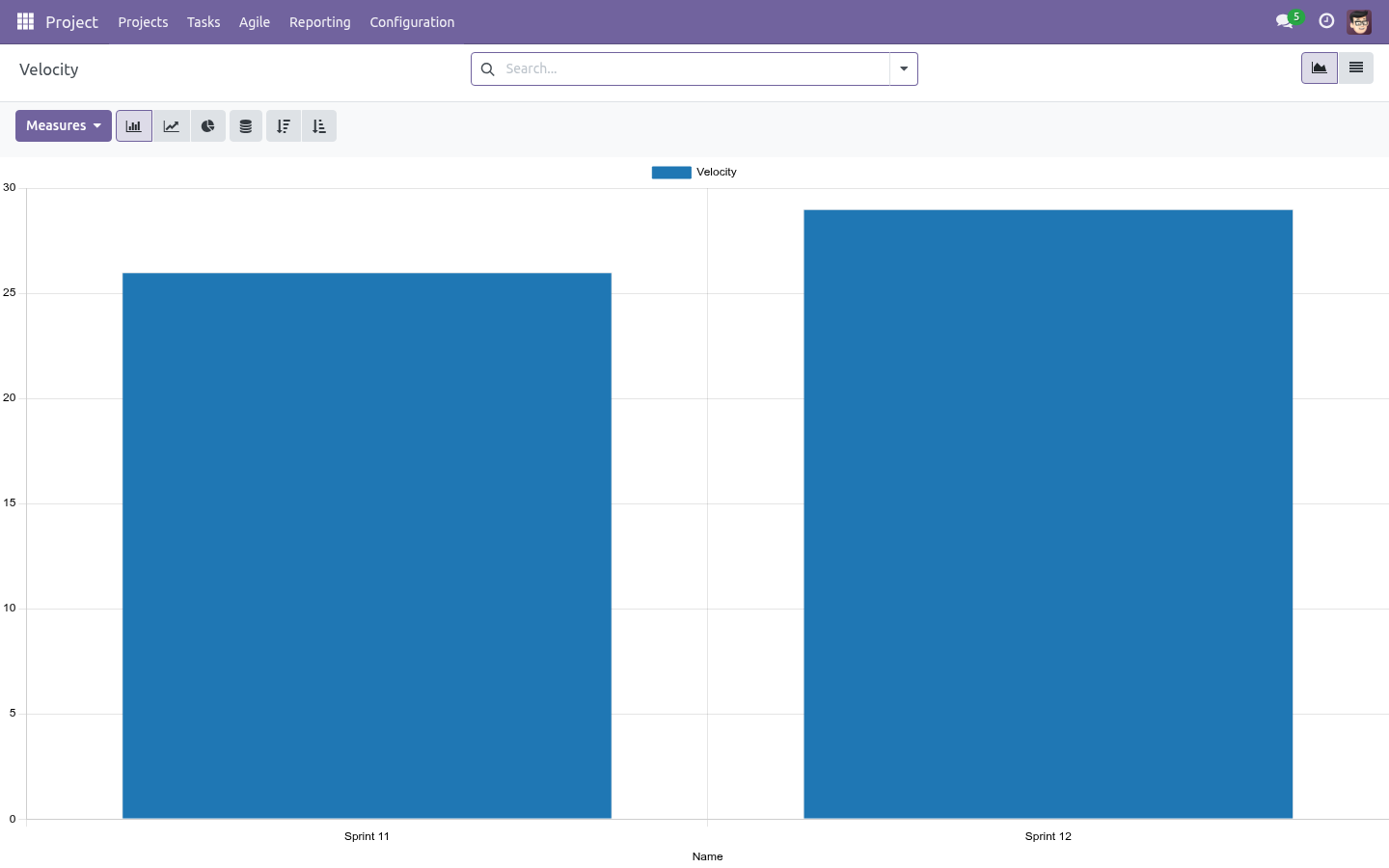Focus the Search input field

point(694,69)
